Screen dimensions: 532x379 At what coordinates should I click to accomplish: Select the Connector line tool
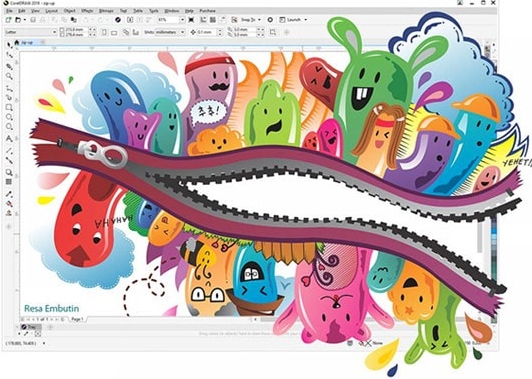tap(9, 160)
